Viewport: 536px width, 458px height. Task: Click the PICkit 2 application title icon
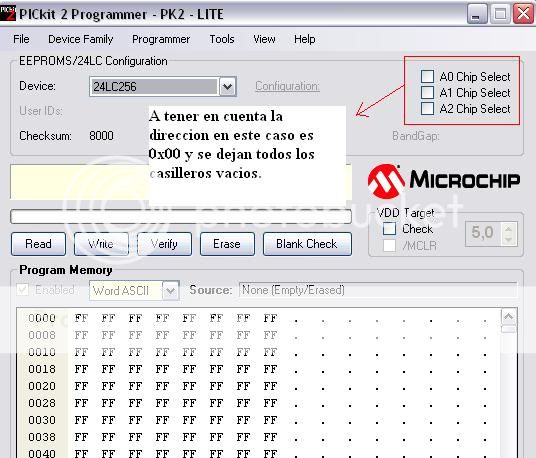[8, 13]
